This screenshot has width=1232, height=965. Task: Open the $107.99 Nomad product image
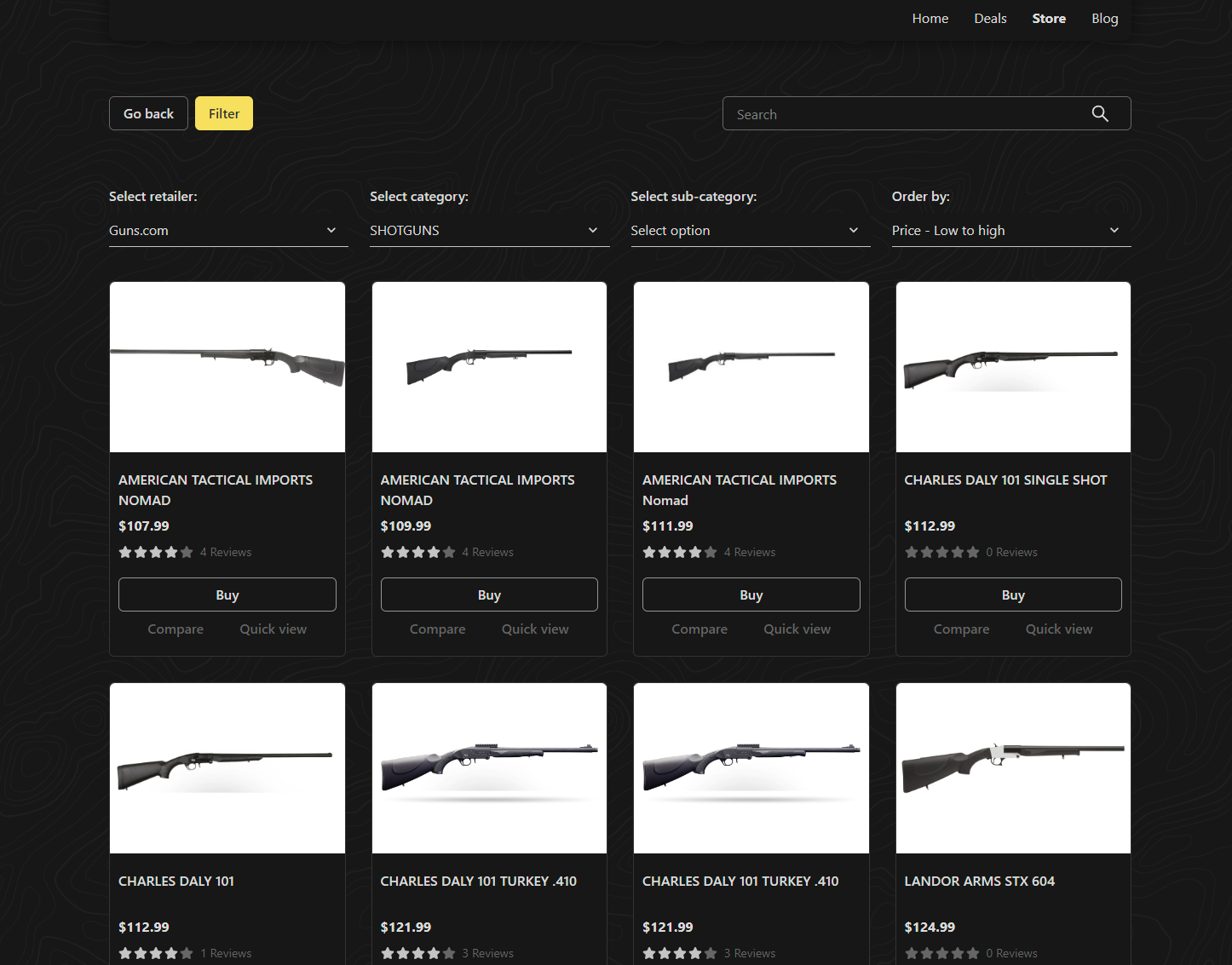pyautogui.click(x=227, y=367)
